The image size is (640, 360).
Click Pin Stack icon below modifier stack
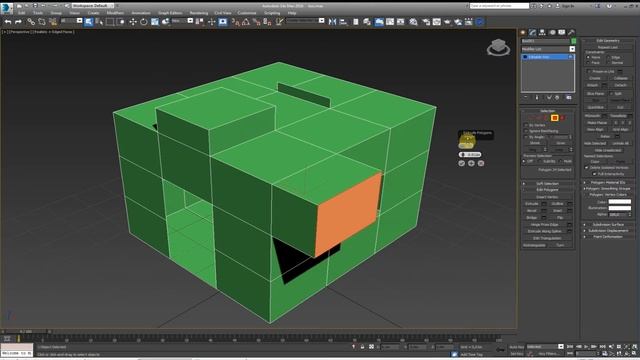pyautogui.click(x=526, y=98)
